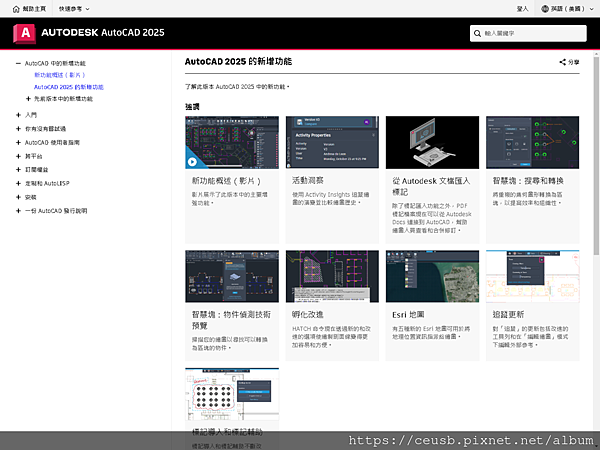This screenshot has height=450, width=600.
Task: Click the 分享 share label
Action: click(x=574, y=62)
